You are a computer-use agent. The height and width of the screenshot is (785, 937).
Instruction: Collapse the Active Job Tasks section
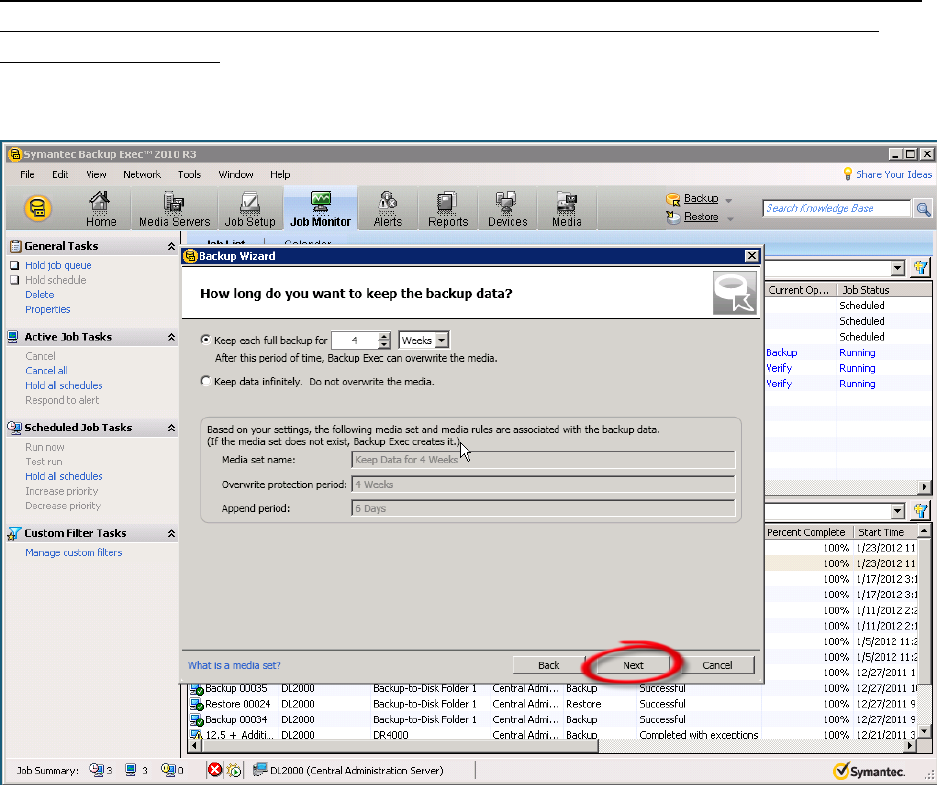pyautogui.click(x=171, y=337)
